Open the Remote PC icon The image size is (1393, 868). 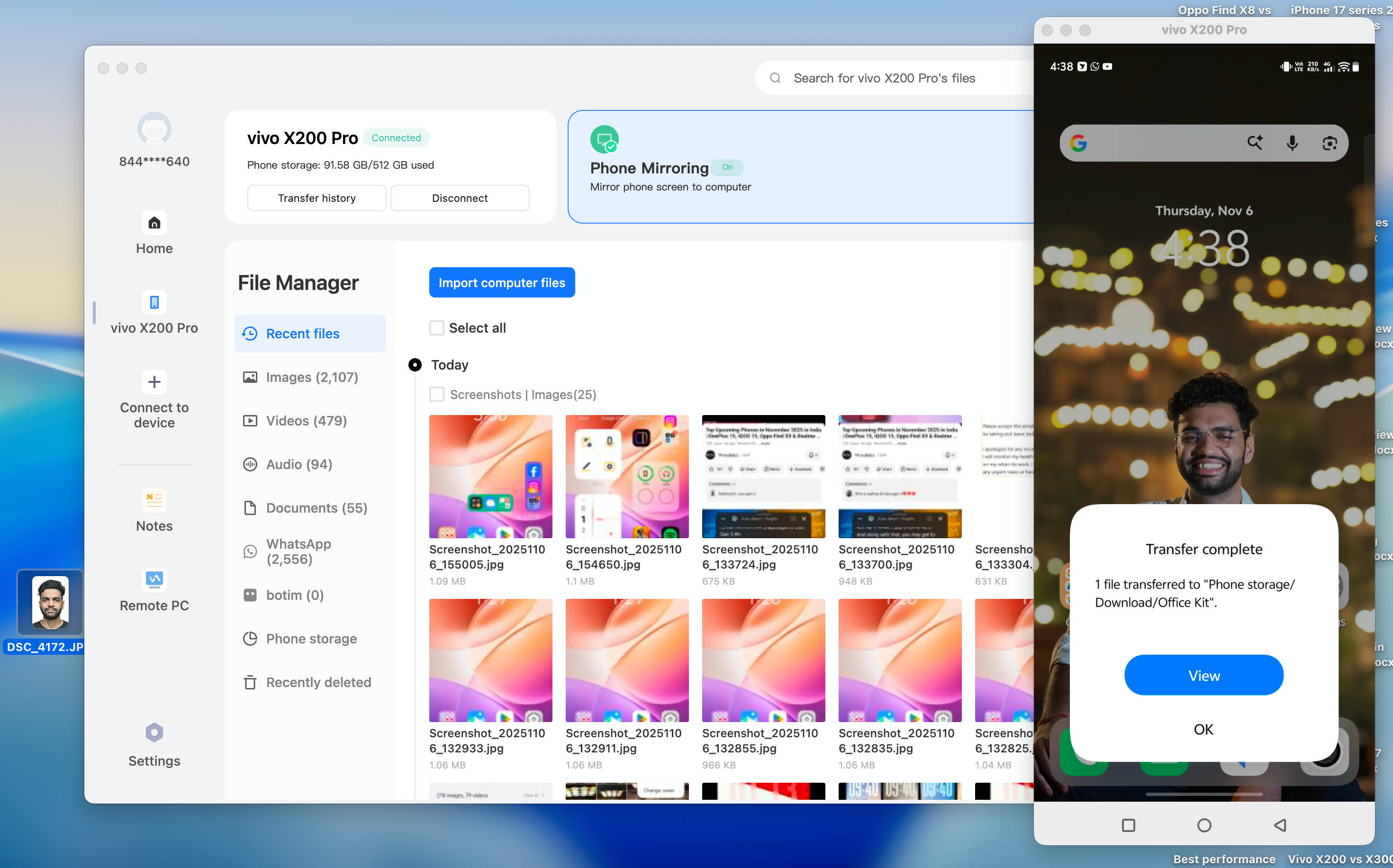click(154, 579)
